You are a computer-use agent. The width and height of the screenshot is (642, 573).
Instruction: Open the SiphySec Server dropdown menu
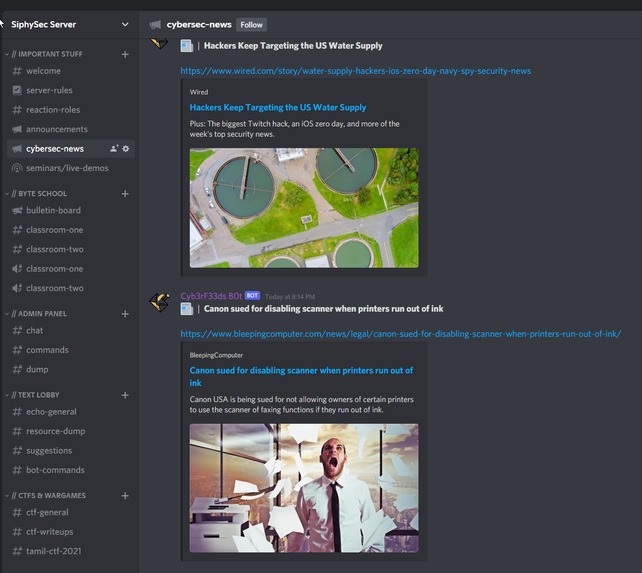click(125, 25)
